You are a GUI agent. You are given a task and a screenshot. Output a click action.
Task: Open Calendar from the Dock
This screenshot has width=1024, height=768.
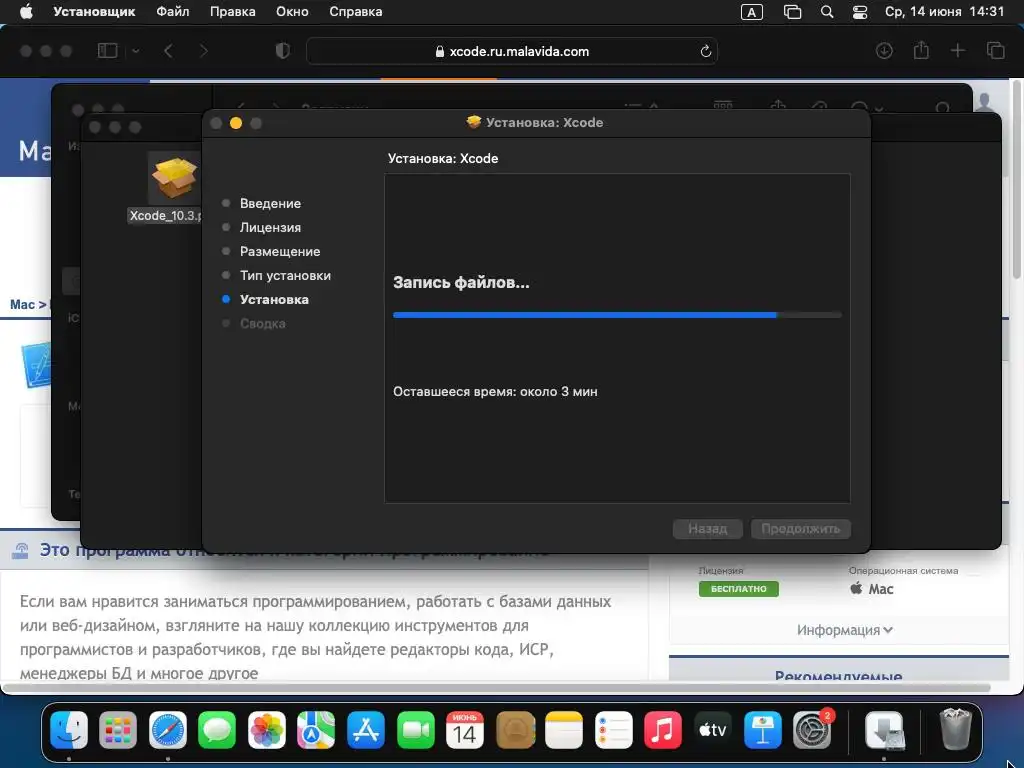464,729
